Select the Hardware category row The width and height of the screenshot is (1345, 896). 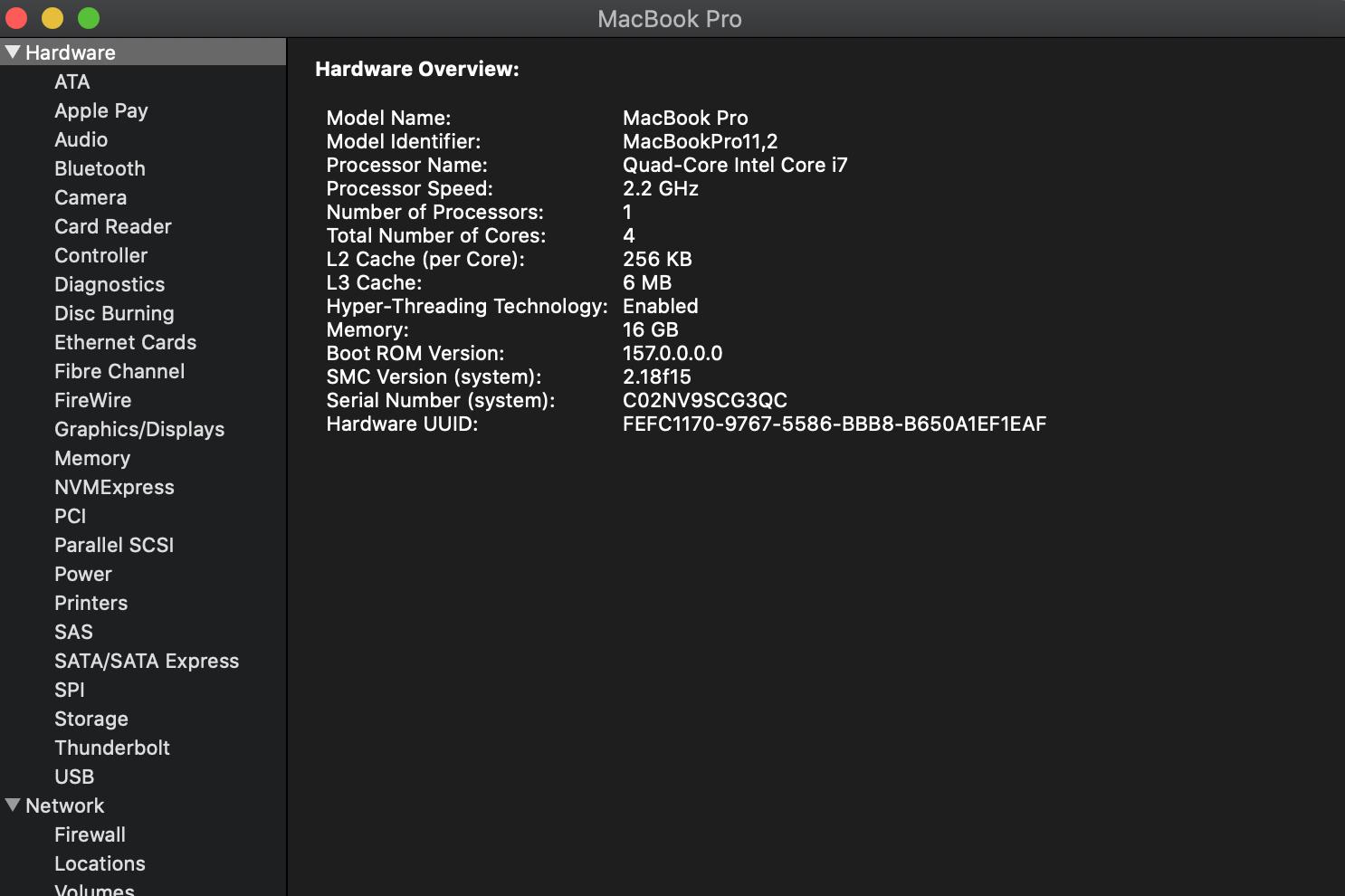[143, 52]
